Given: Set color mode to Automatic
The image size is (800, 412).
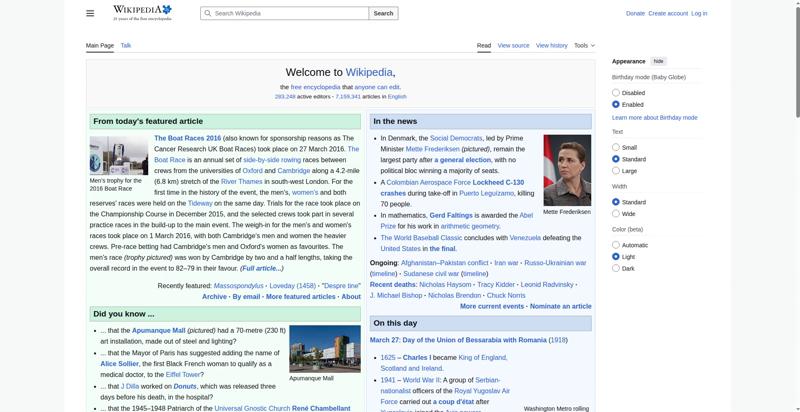Looking at the screenshot, I should [x=616, y=245].
